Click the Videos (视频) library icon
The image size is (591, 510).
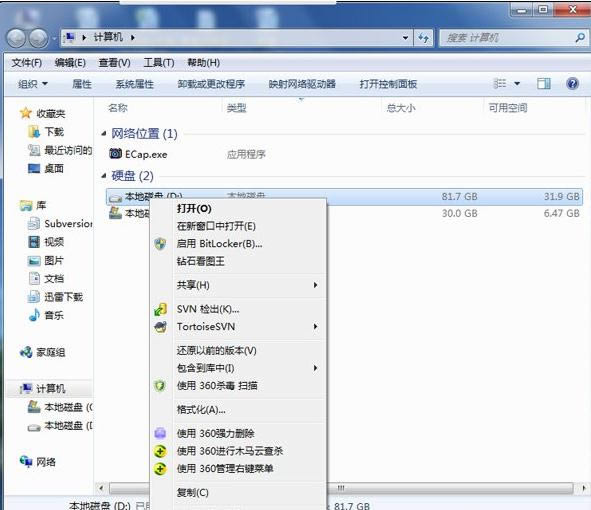[34, 242]
